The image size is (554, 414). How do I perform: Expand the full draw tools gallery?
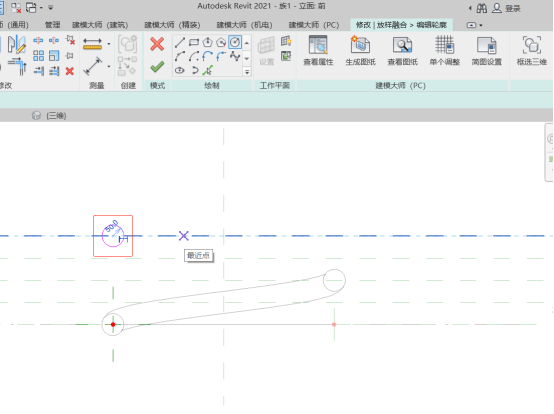pos(247,72)
